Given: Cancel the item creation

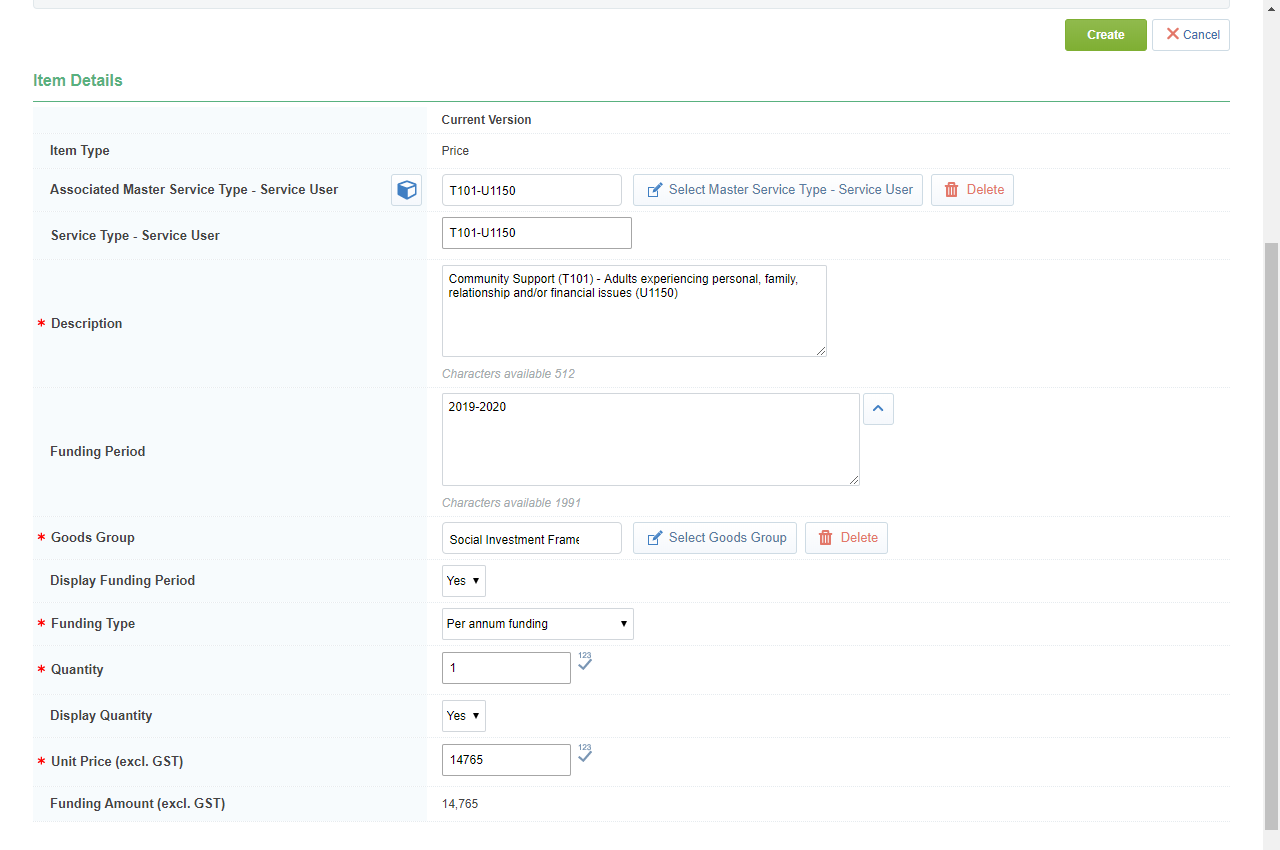Looking at the screenshot, I should 1190,35.
